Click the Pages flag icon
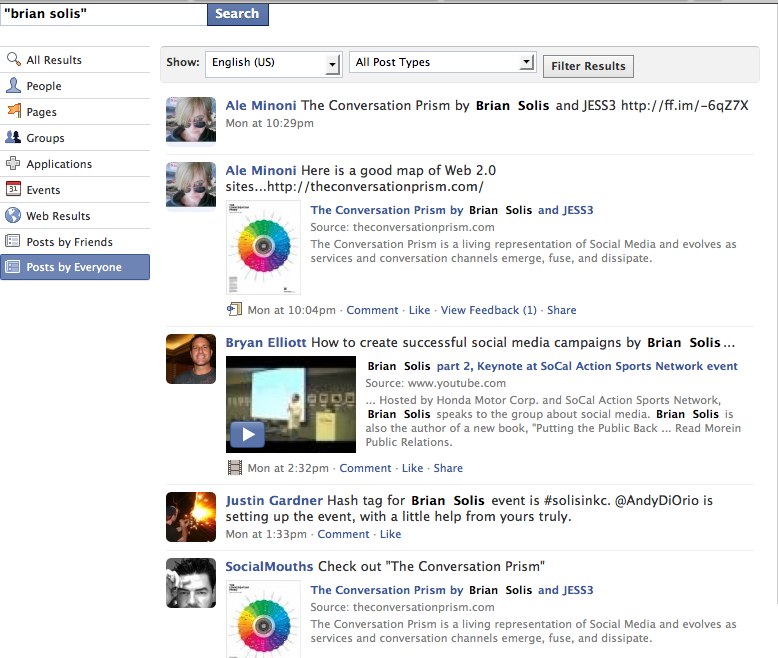This screenshot has height=658, width=778. [x=14, y=110]
